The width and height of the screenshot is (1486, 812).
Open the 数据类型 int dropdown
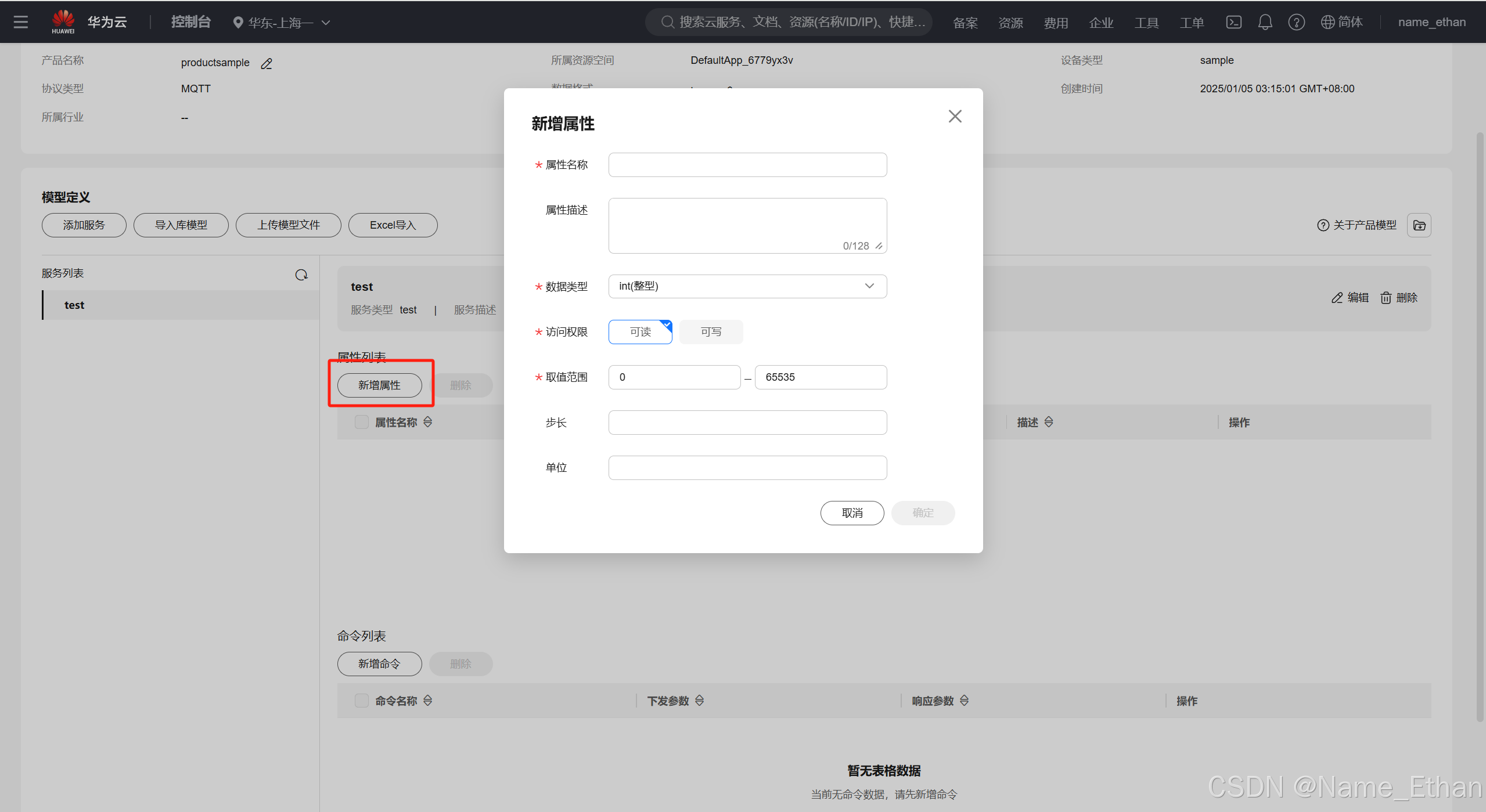747,286
